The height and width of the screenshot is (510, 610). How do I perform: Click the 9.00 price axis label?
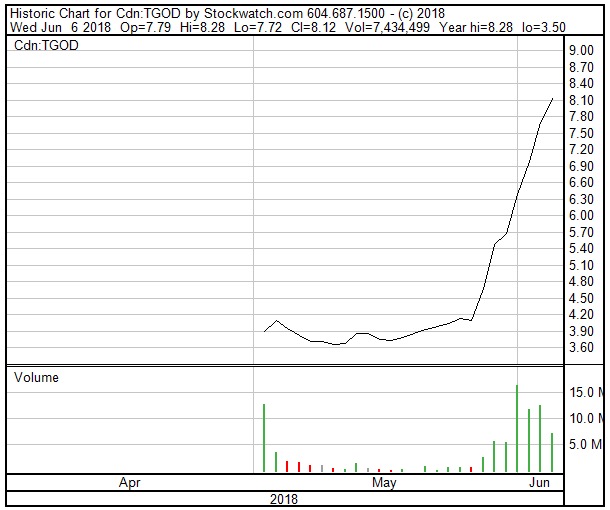point(581,50)
